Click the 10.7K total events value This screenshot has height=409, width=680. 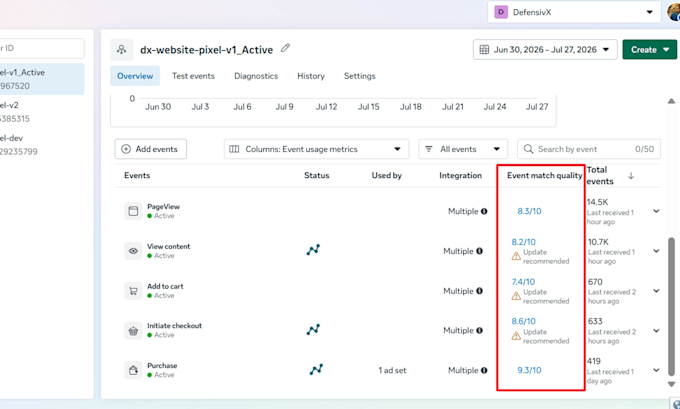(598, 242)
